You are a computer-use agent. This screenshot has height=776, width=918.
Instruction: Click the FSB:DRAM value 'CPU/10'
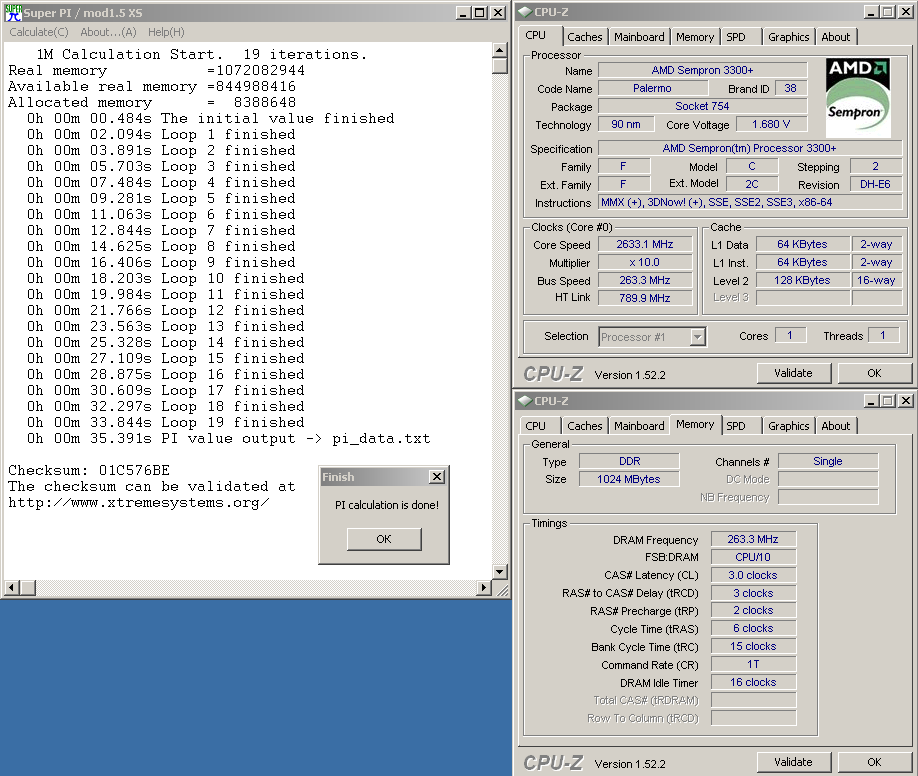(753, 557)
